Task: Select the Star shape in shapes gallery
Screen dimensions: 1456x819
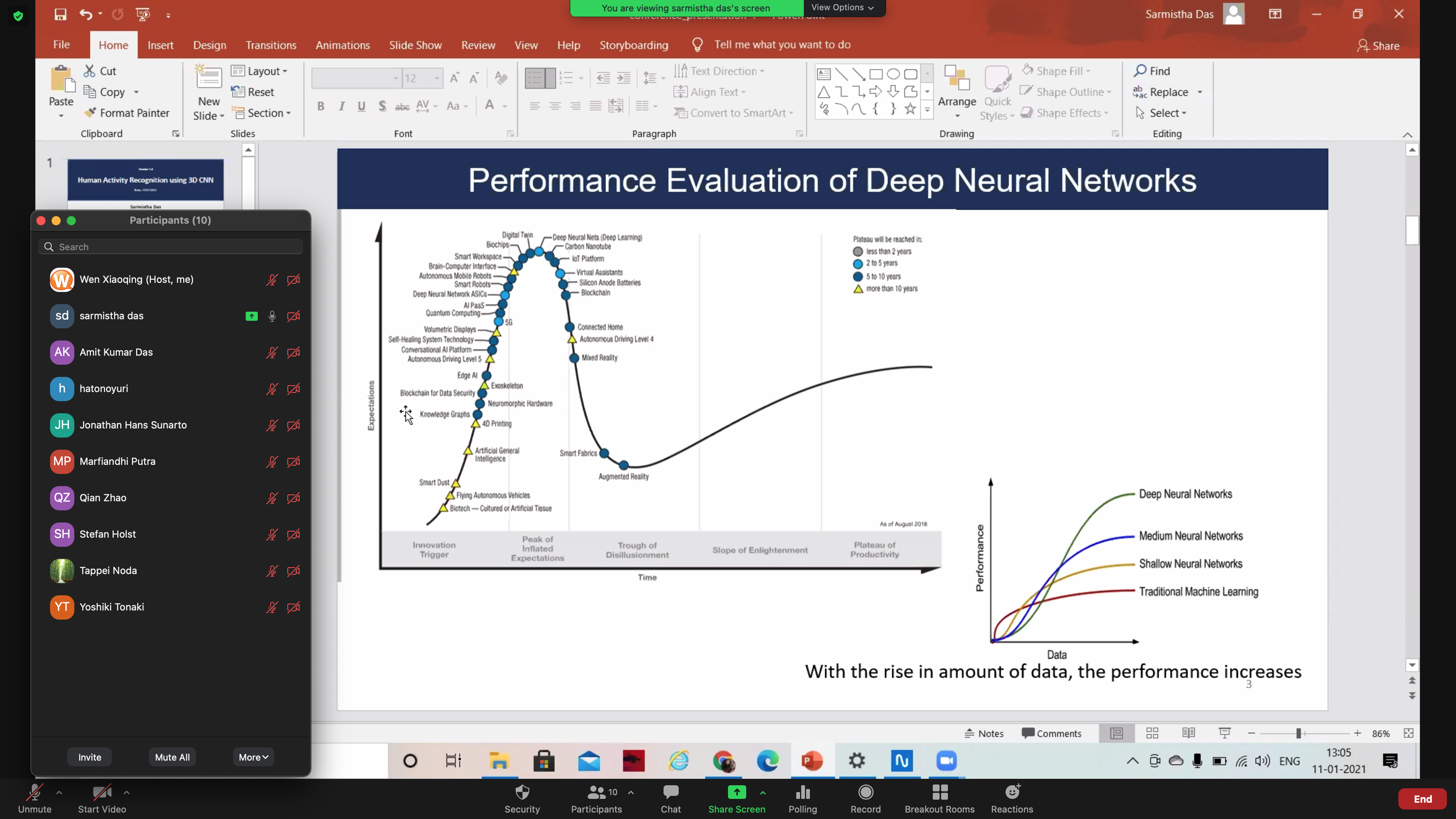Action: tap(910, 108)
